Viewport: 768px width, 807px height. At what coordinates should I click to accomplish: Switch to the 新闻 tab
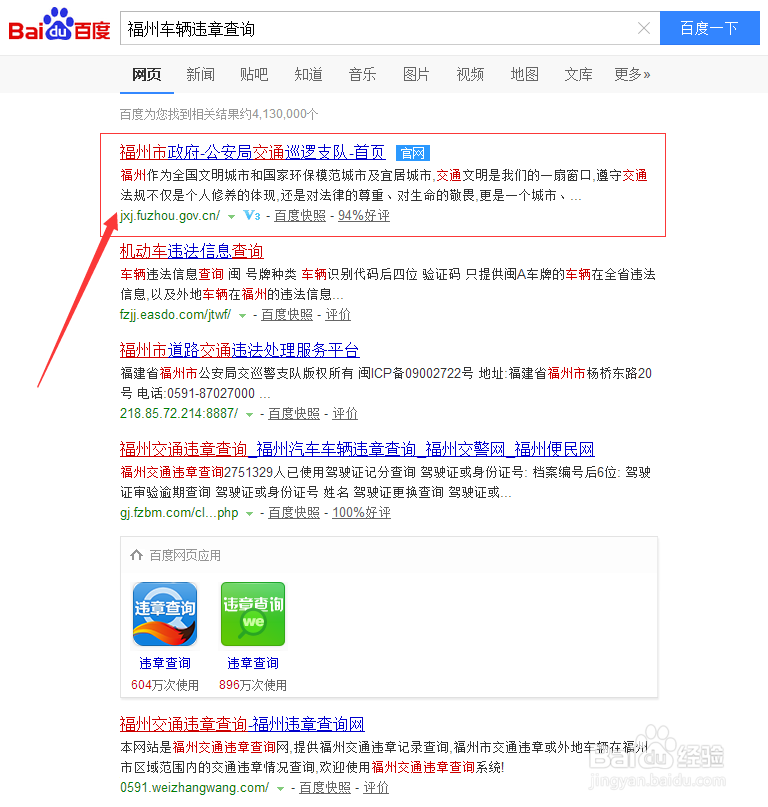pos(201,75)
